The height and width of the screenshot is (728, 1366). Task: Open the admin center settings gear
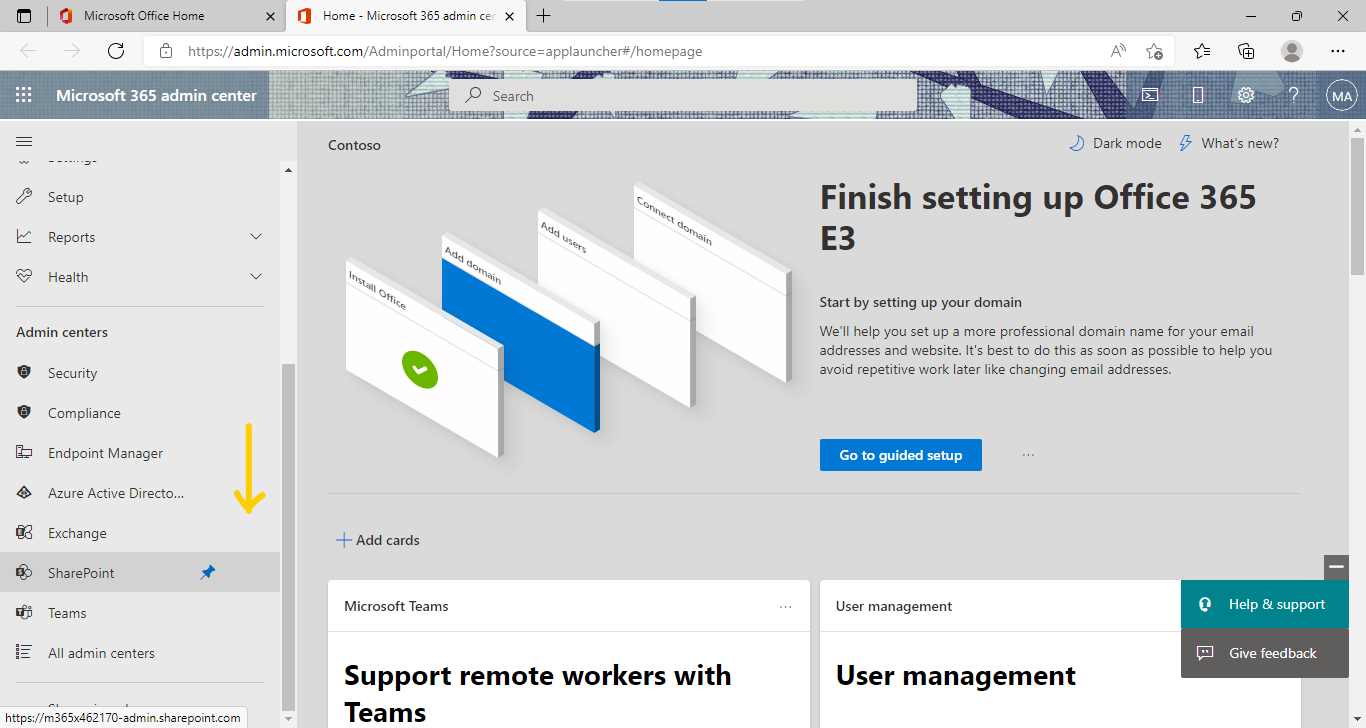(1245, 95)
